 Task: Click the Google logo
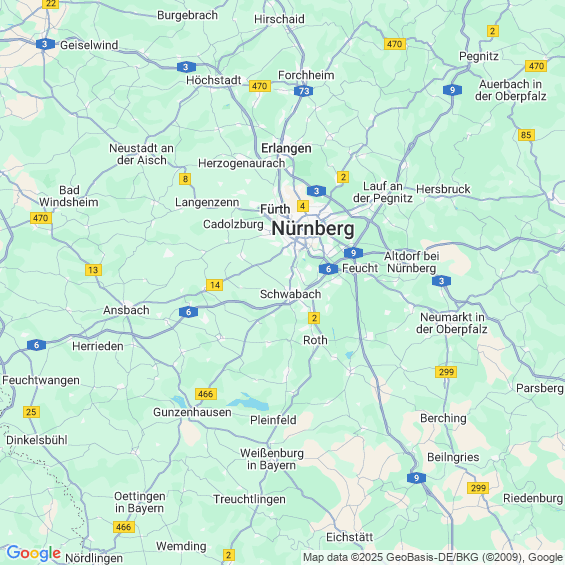[x=34, y=553]
